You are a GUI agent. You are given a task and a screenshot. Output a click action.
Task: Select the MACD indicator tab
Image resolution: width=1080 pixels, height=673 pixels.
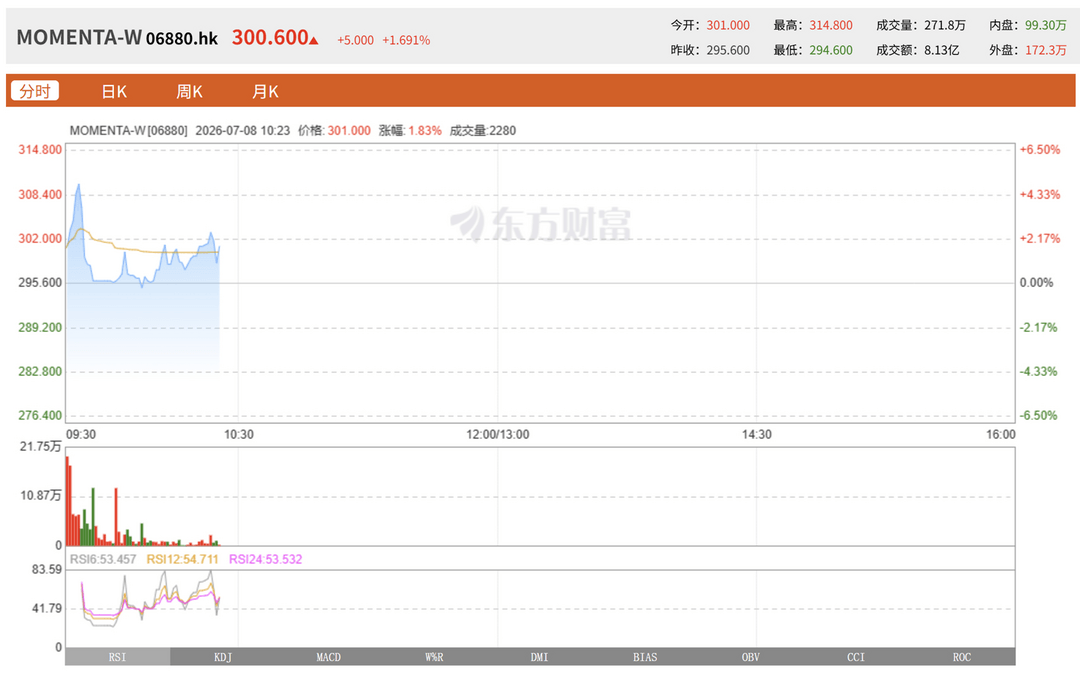click(329, 657)
